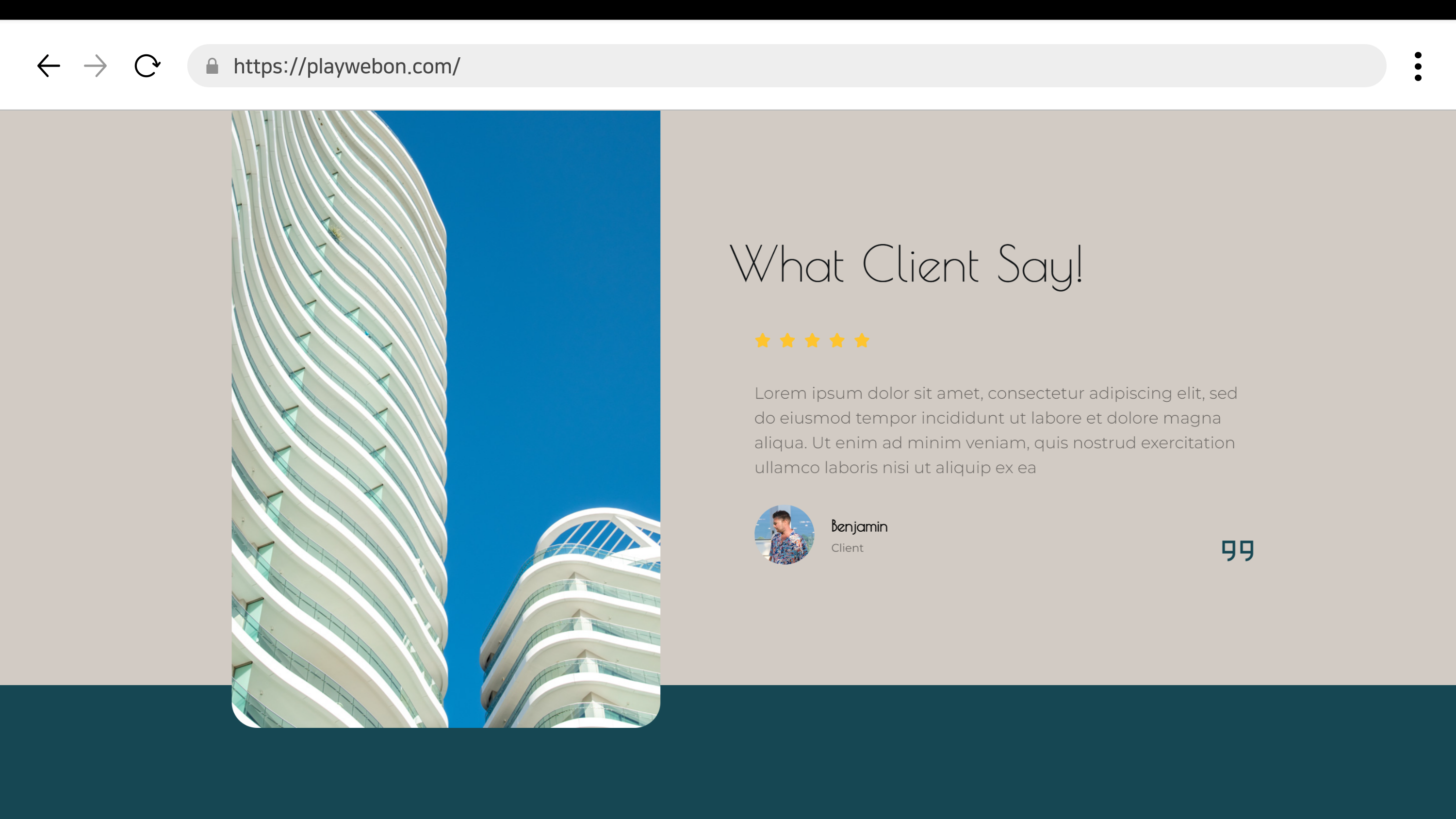Click the name Benjamin
Screen dimensions: 1456x819
pyautogui.click(x=859, y=526)
